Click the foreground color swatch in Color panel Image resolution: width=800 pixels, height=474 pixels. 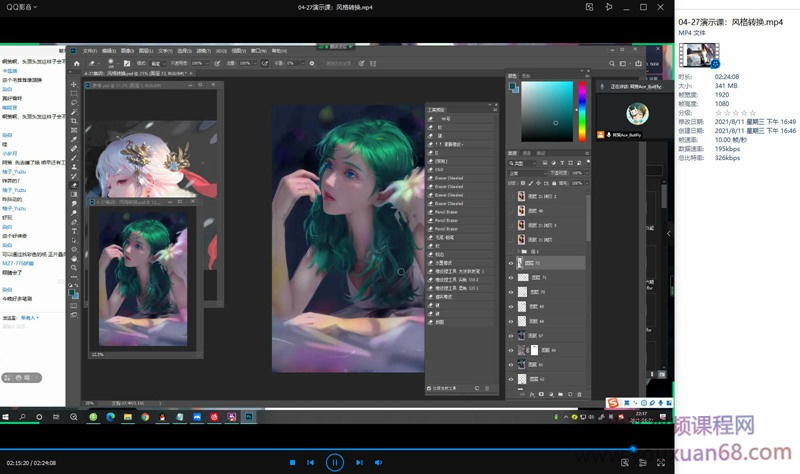click(511, 86)
